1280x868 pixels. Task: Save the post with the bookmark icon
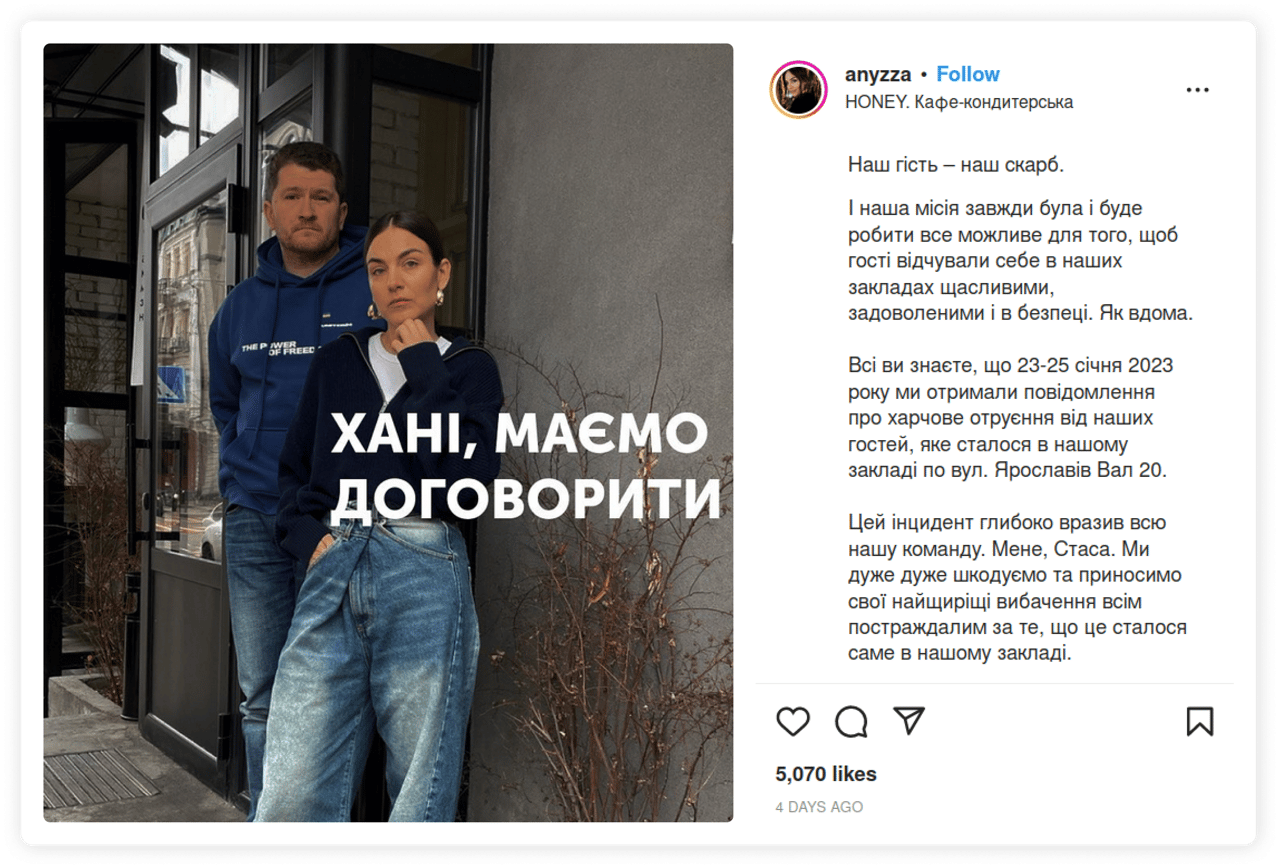click(1200, 721)
